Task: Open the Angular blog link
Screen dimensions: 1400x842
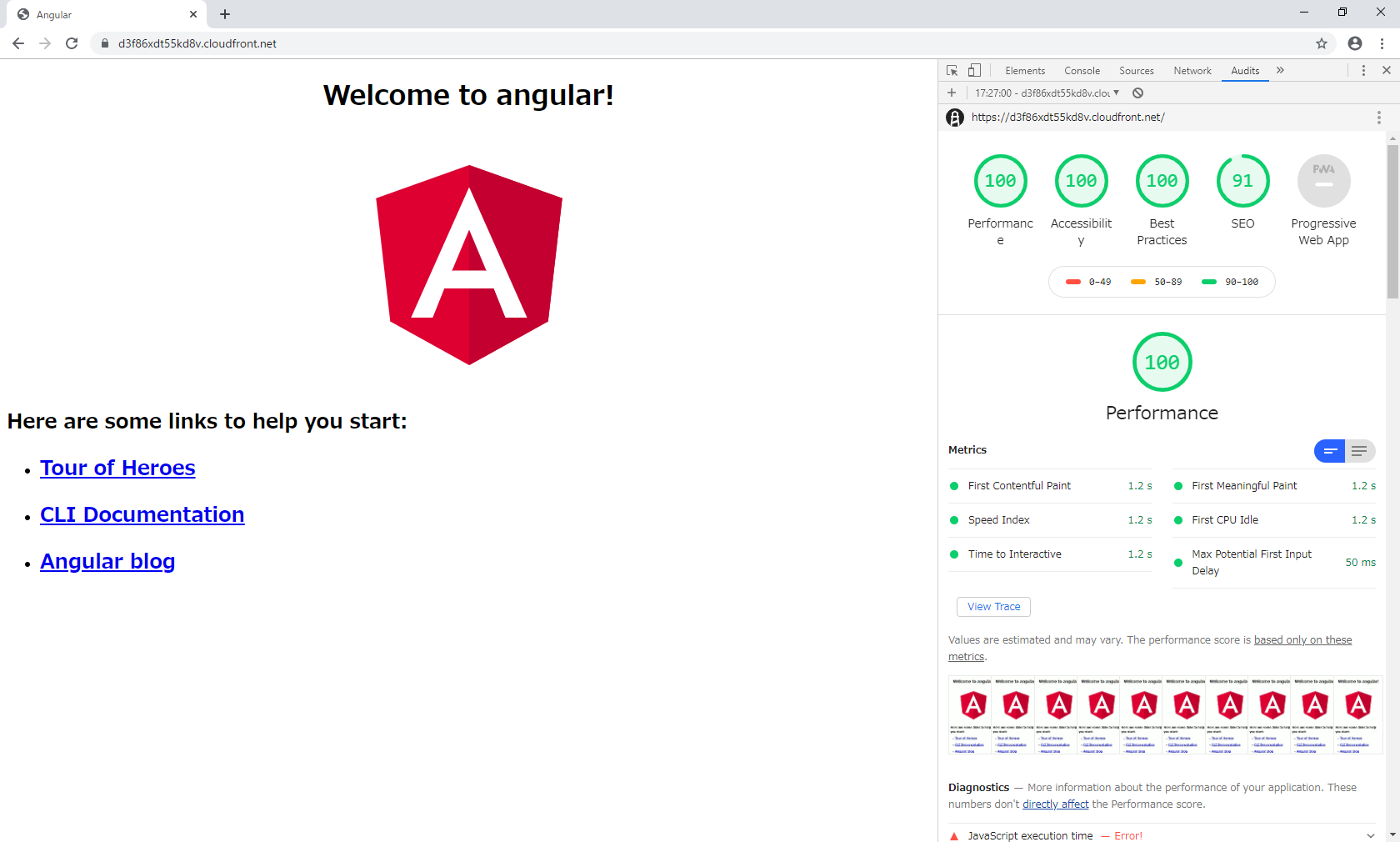Action: tap(107, 561)
